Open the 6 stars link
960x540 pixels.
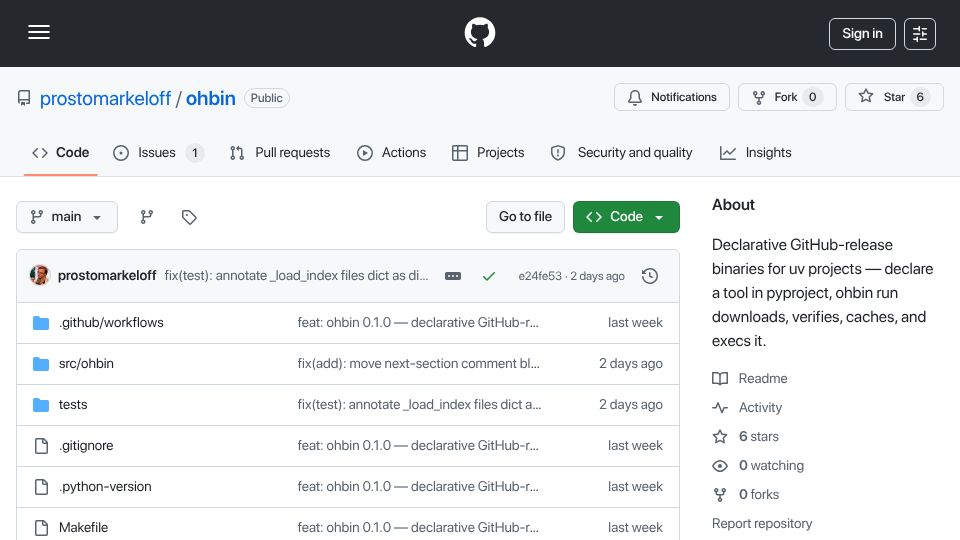(x=759, y=437)
